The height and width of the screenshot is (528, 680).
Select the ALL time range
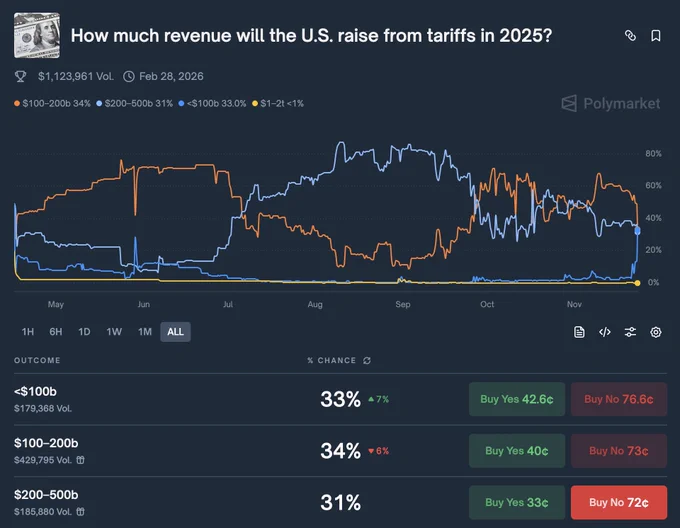tap(175, 332)
